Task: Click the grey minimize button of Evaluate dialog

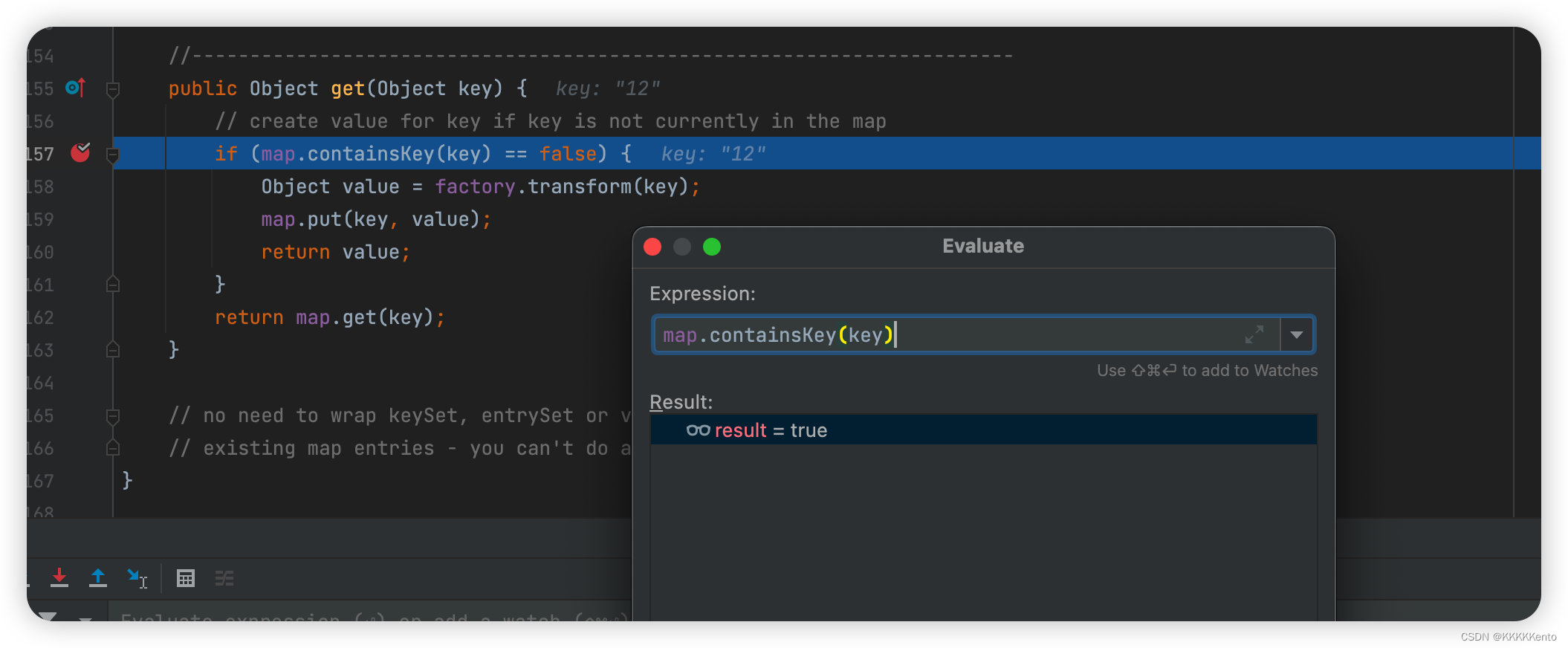Action: (x=682, y=247)
